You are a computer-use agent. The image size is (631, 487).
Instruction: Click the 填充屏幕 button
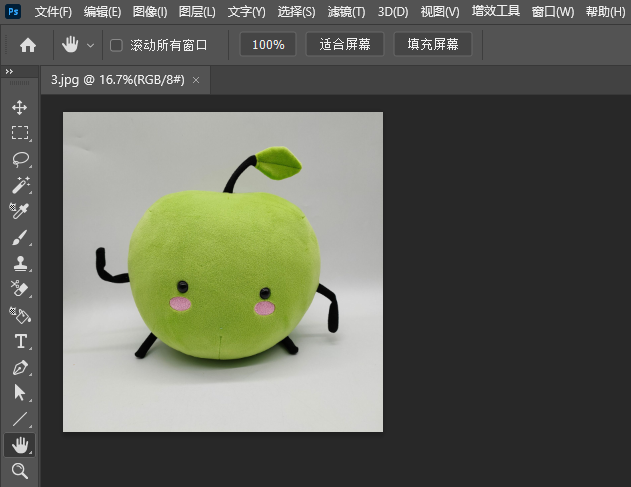pyautogui.click(x=433, y=44)
